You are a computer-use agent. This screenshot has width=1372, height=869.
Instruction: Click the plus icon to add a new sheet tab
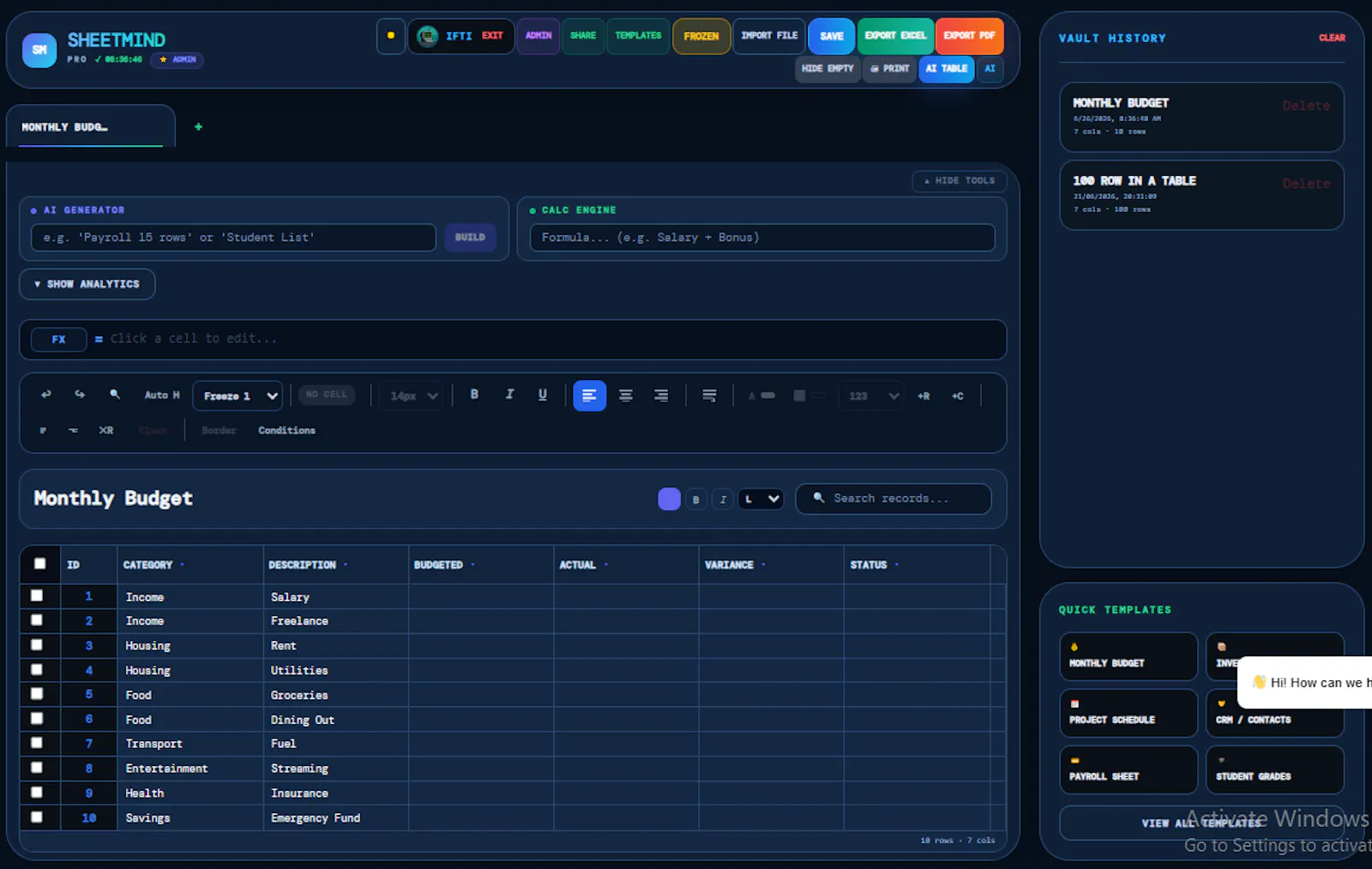[x=198, y=127]
